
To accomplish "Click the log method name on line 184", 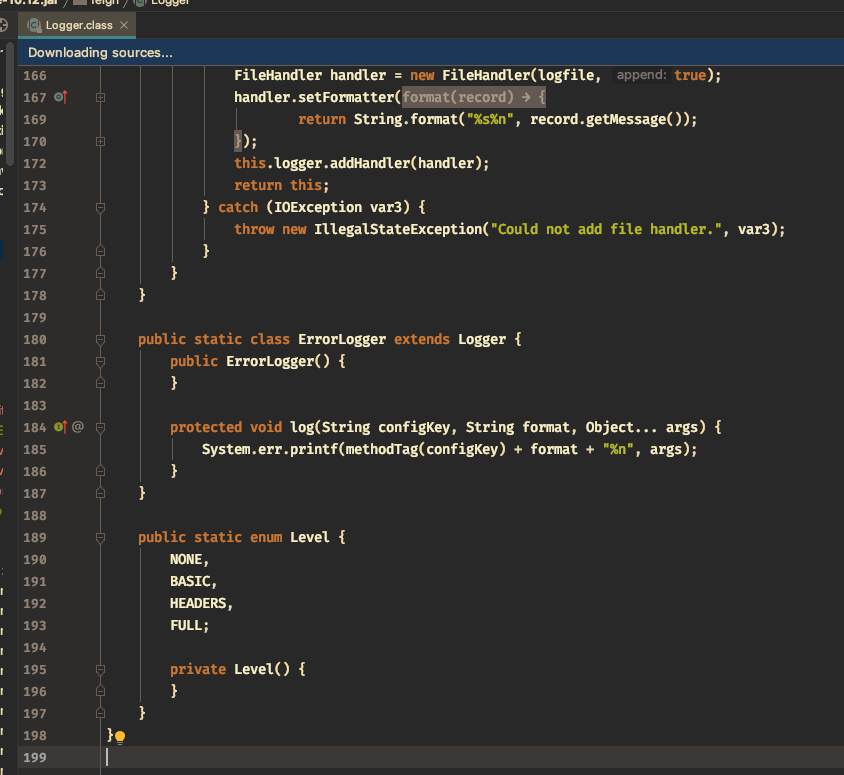I will tap(302, 427).
